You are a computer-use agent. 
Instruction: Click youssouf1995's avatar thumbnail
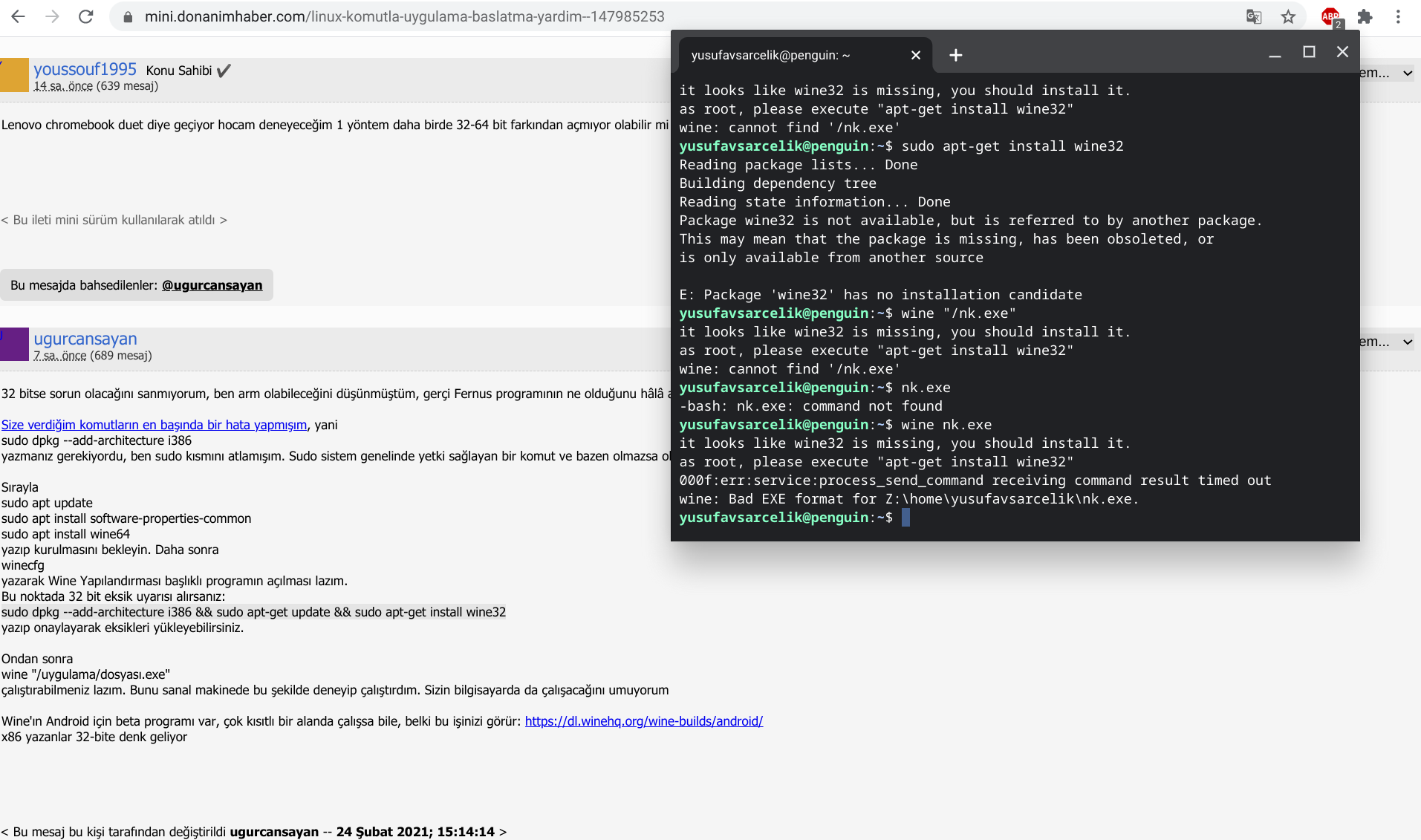(x=14, y=74)
